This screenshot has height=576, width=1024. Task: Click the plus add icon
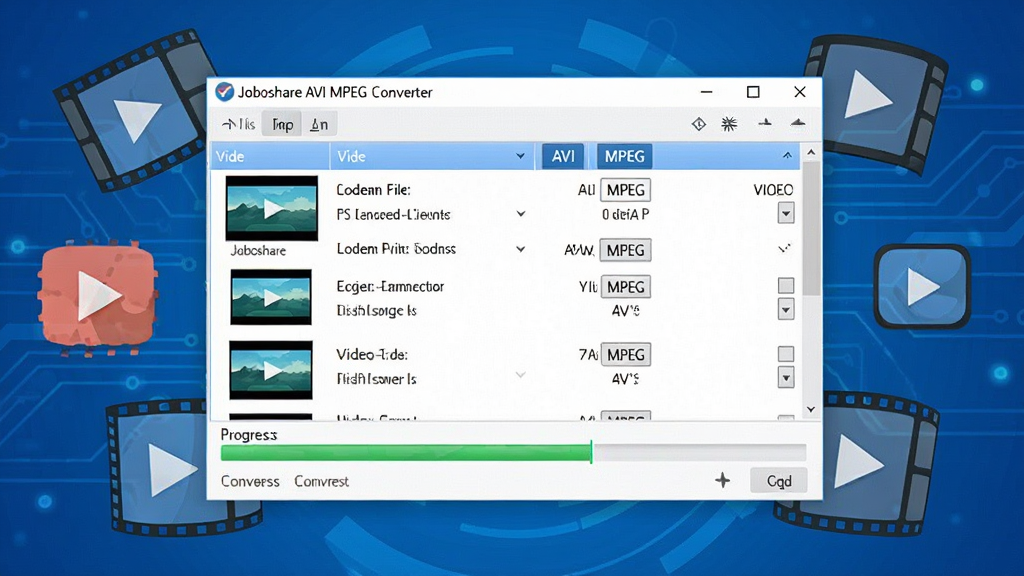click(x=722, y=481)
